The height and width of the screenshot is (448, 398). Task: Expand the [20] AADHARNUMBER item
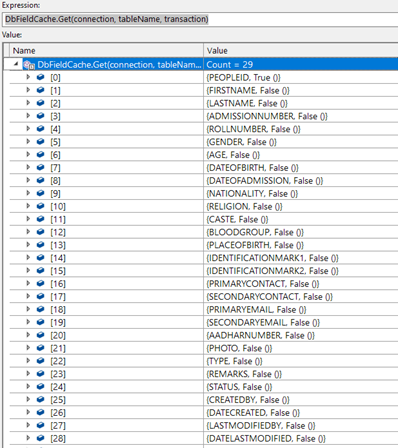click(x=28, y=335)
